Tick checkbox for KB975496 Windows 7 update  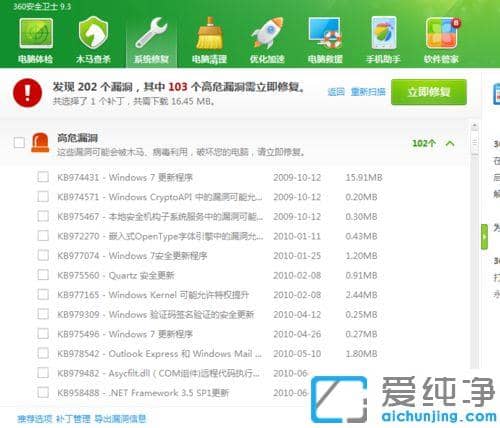[43, 334]
